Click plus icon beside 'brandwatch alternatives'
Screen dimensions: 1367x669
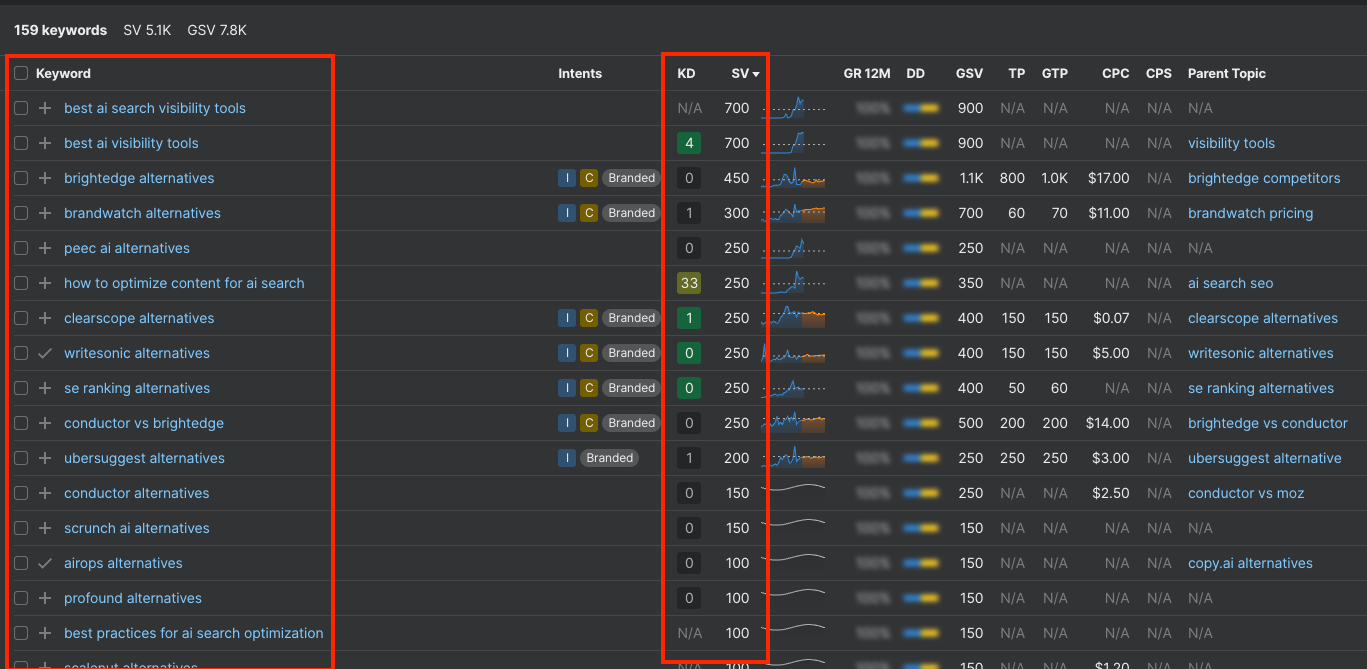[45, 213]
